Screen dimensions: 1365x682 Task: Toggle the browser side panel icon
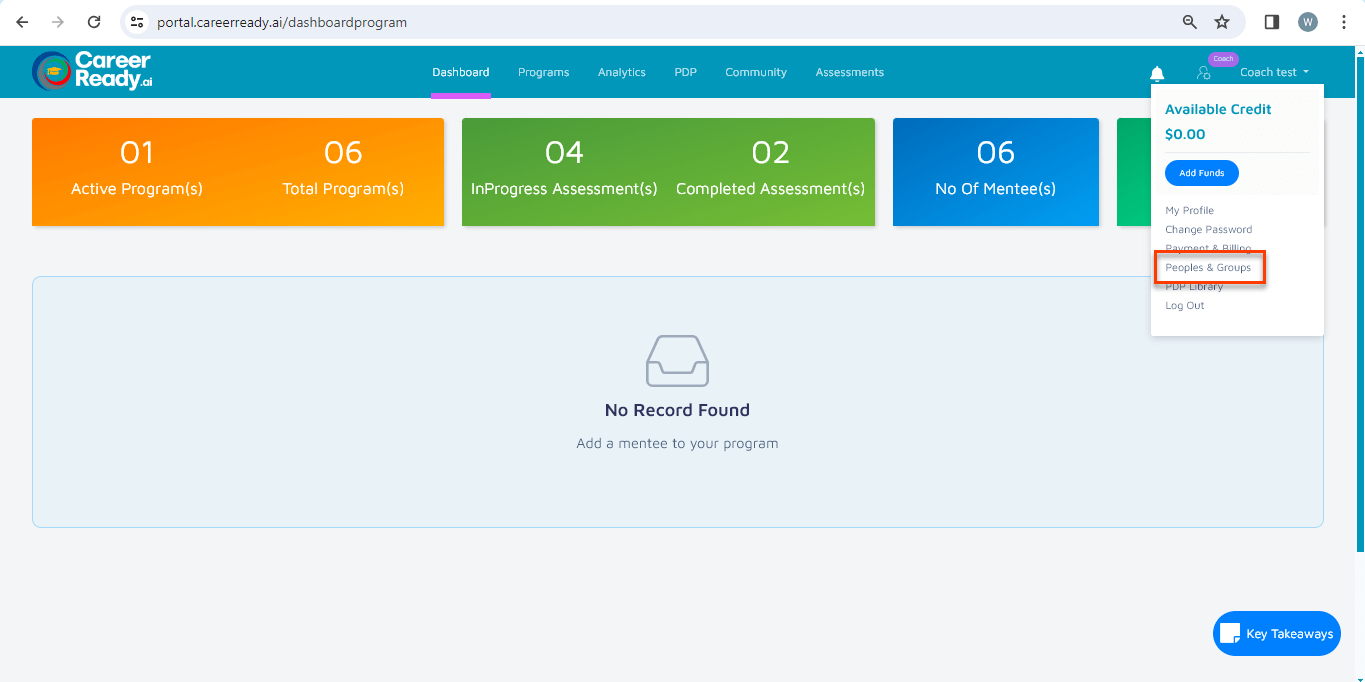pos(1272,22)
